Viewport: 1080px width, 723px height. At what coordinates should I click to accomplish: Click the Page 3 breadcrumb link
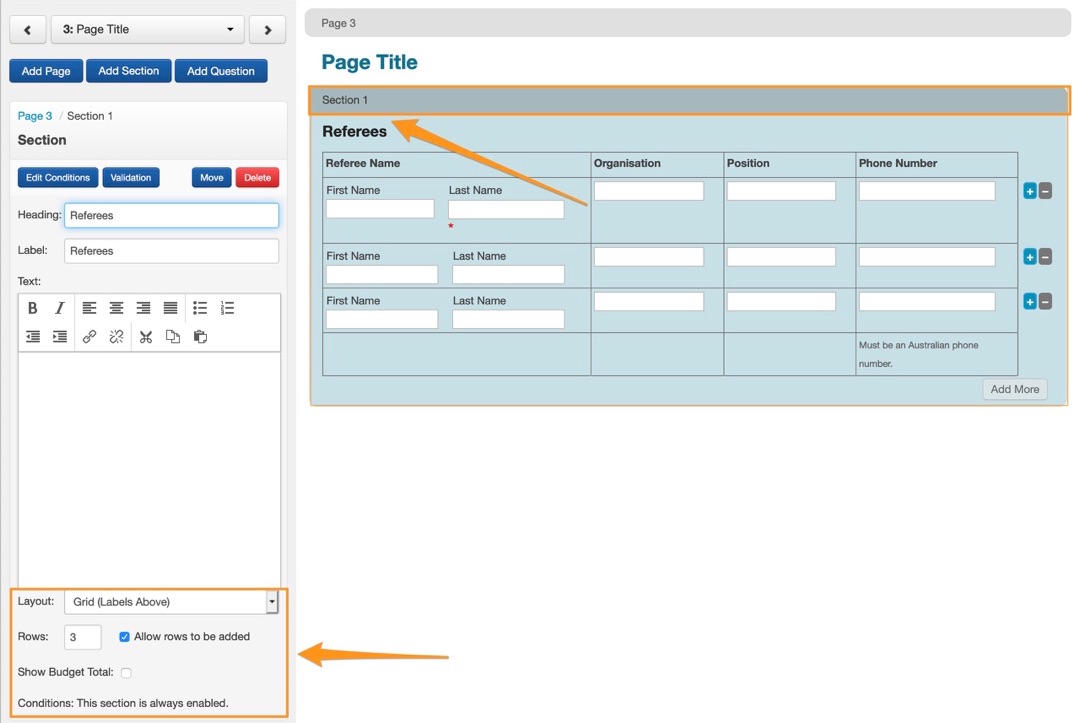[x=35, y=116]
